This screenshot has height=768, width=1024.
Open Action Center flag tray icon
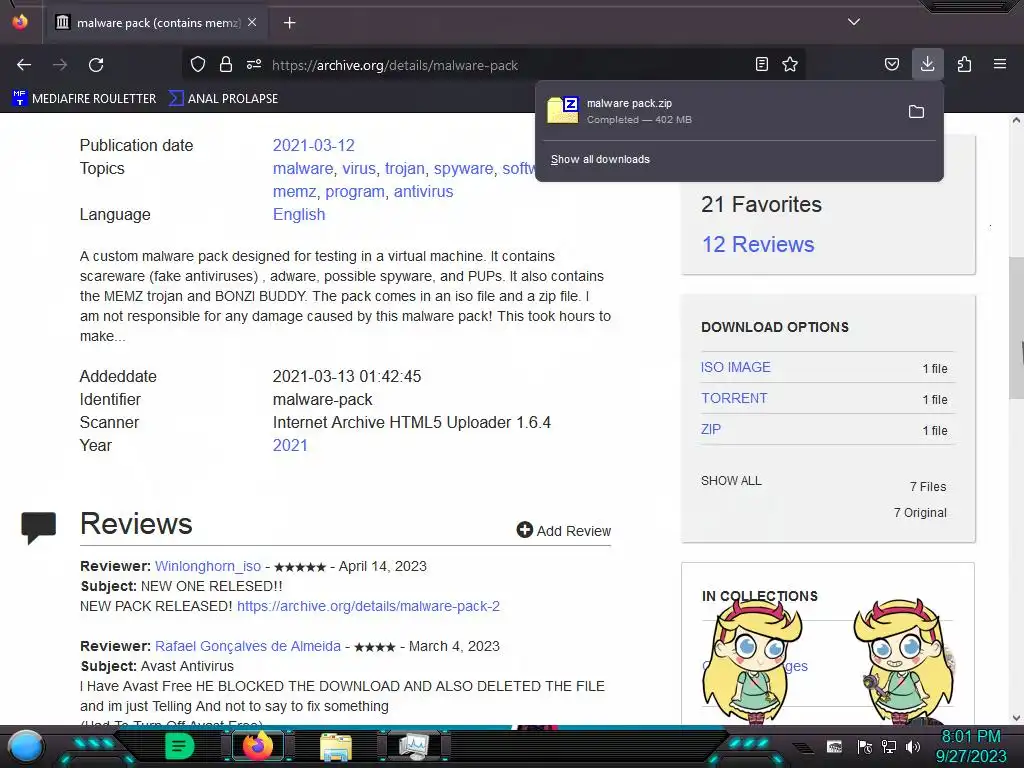(865, 746)
